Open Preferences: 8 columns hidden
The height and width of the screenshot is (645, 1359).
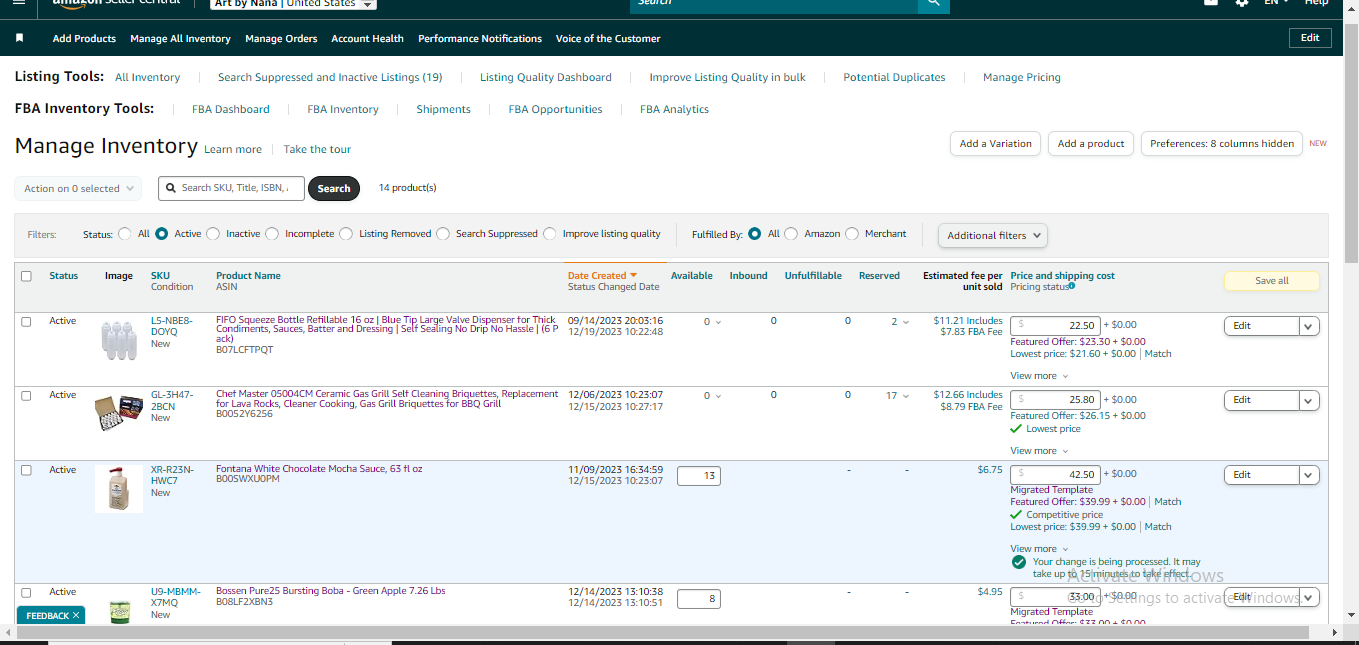click(x=1222, y=144)
